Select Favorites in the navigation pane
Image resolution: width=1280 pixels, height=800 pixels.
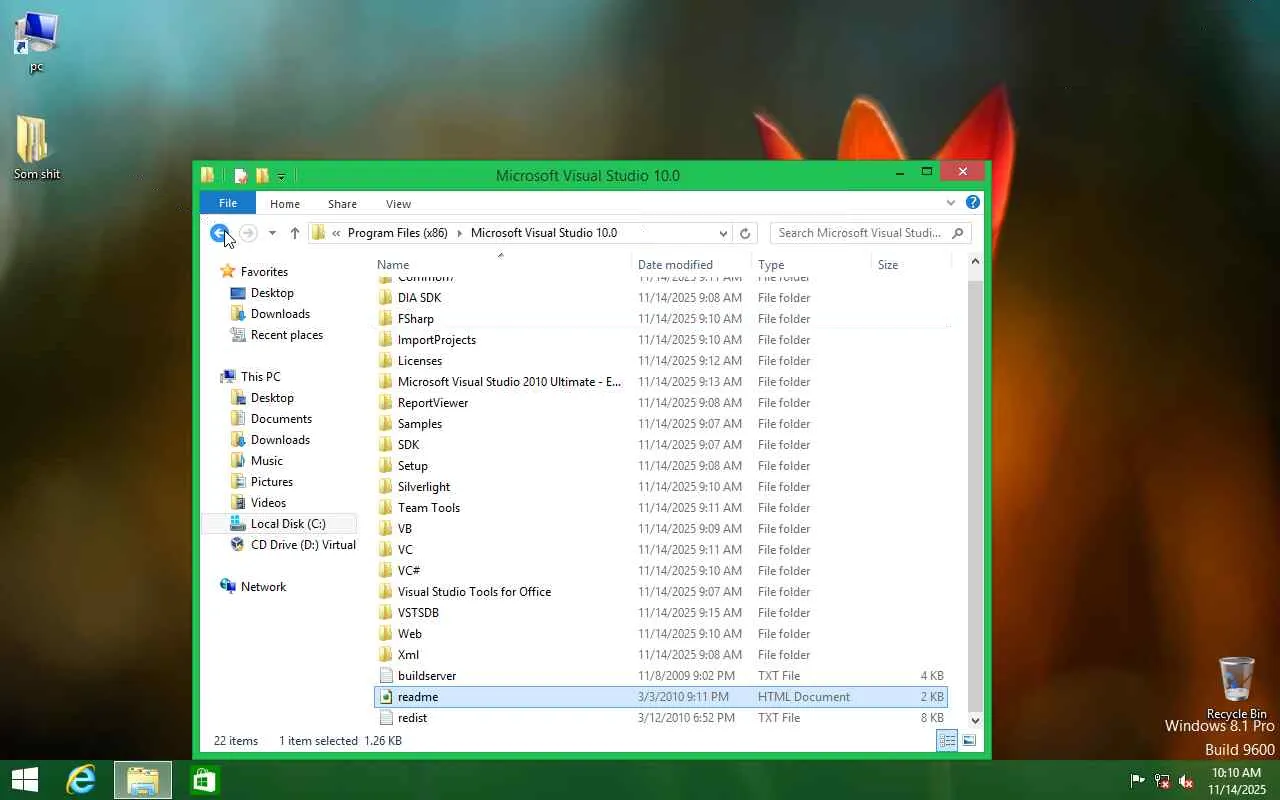click(263, 272)
